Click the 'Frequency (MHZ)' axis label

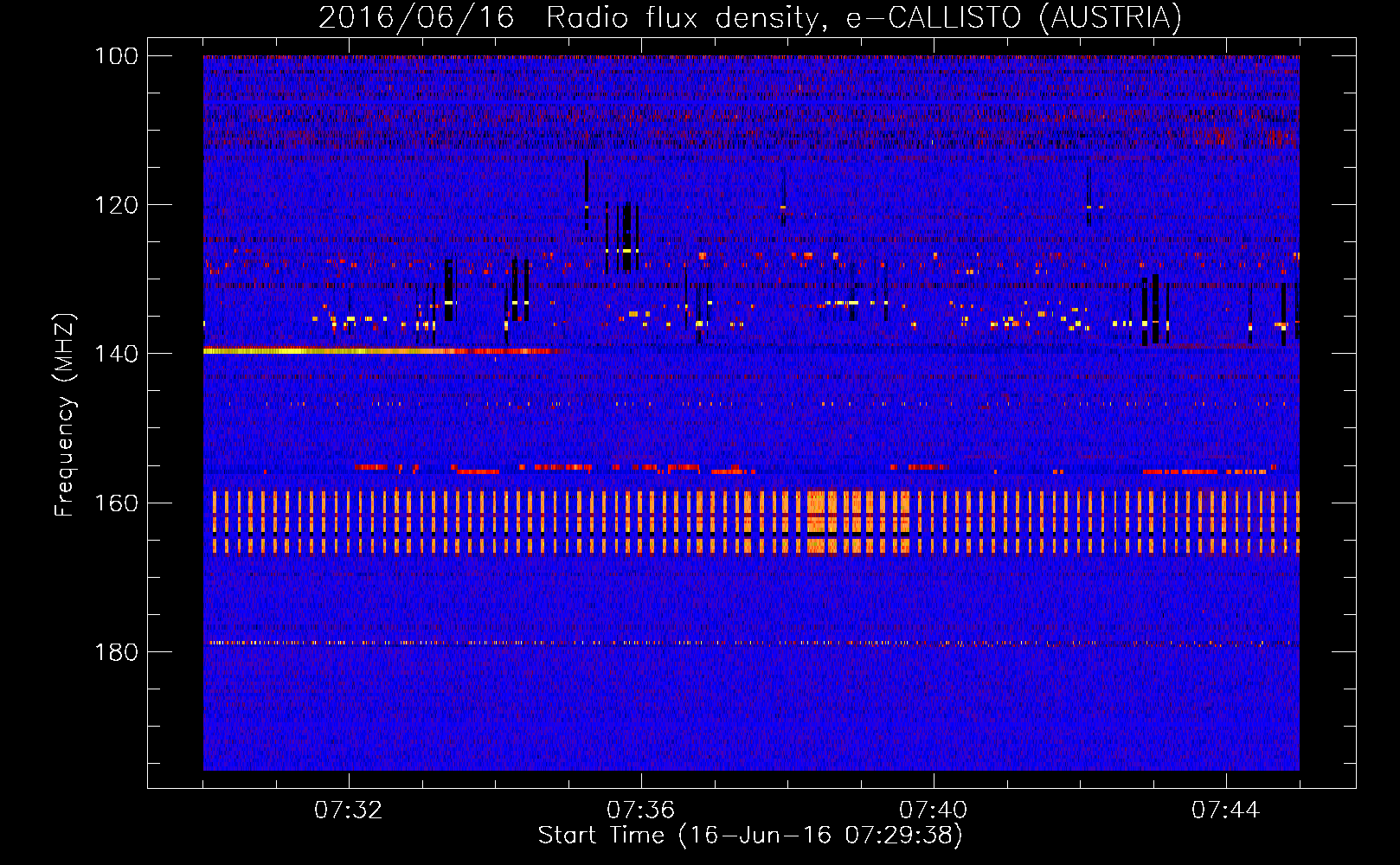tap(65, 415)
